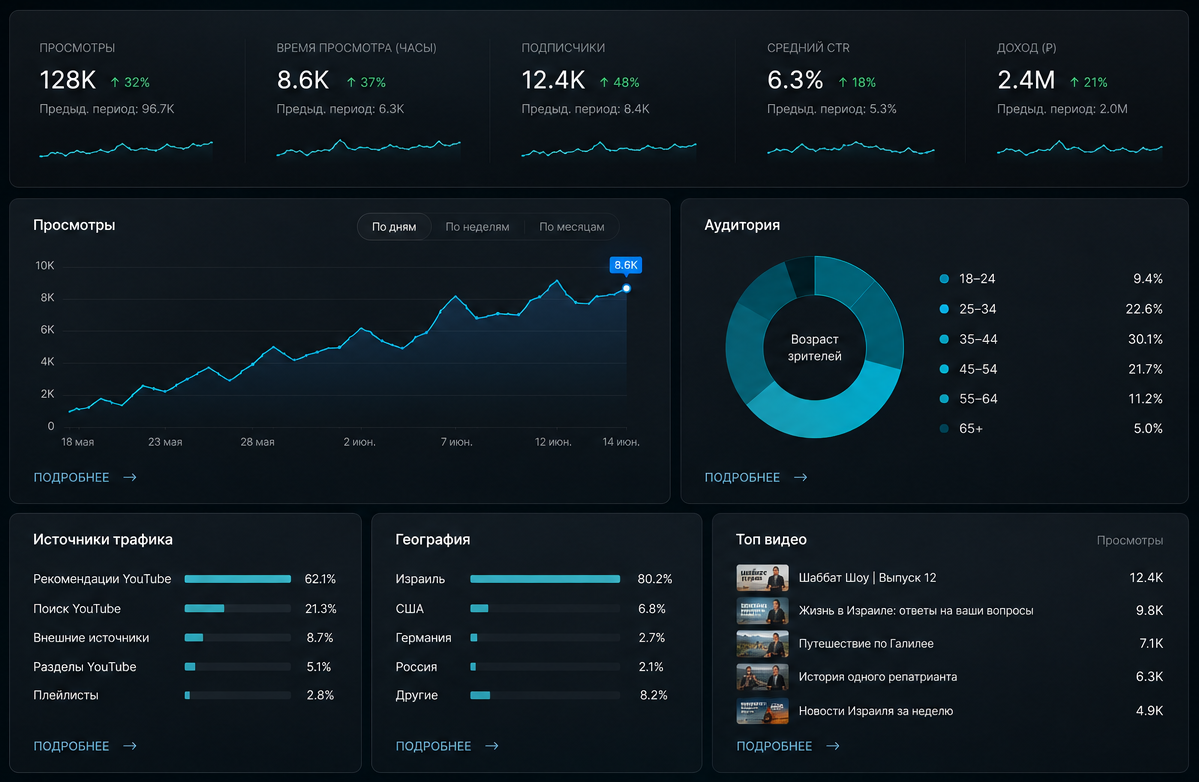Open thumbnail of 'История одного репатрианта'
The image size is (1199, 782).
[762, 677]
